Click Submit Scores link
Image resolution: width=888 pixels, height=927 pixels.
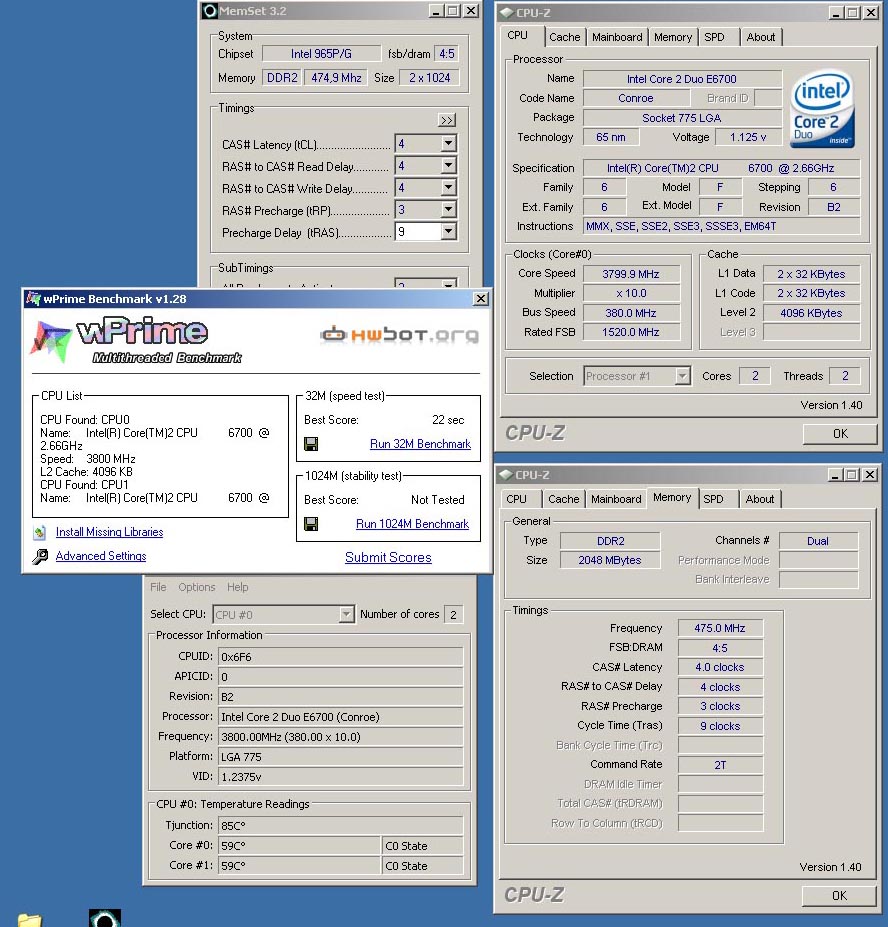click(x=388, y=558)
